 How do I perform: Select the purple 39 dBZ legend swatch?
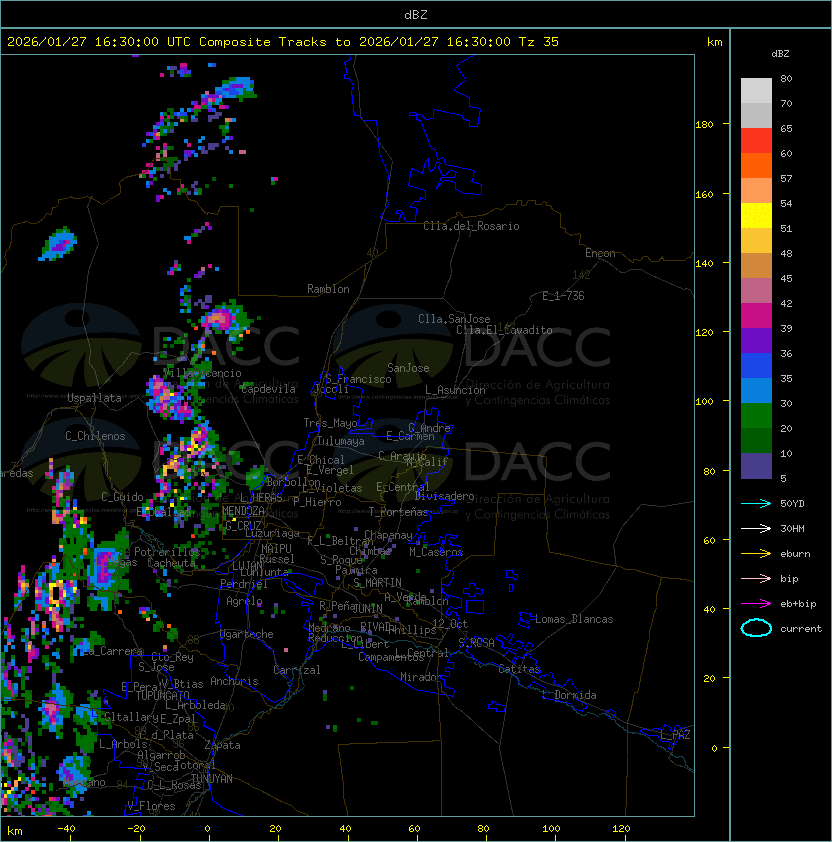pos(756,340)
